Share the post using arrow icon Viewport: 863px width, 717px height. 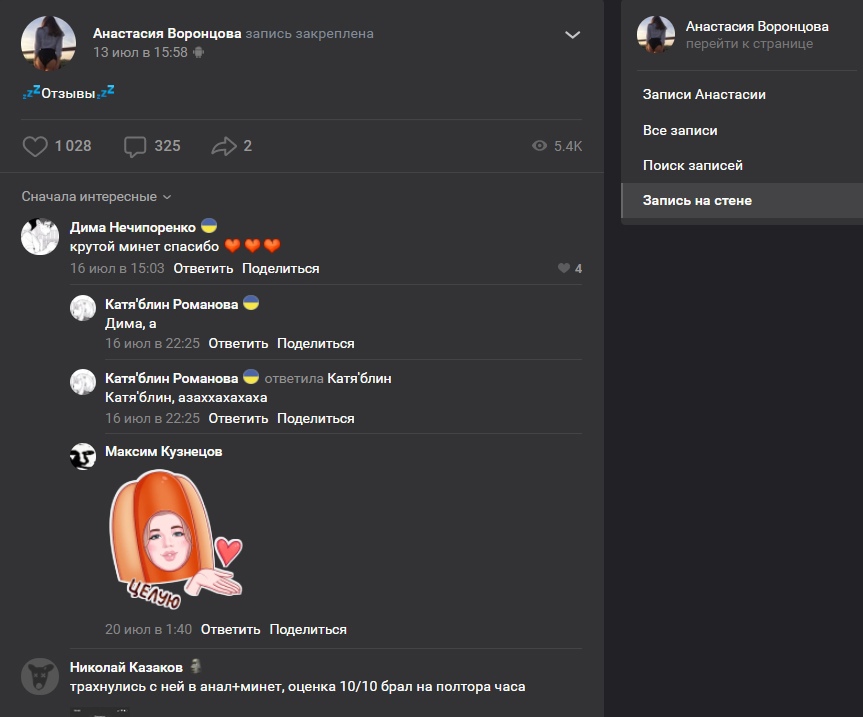[x=223, y=147]
